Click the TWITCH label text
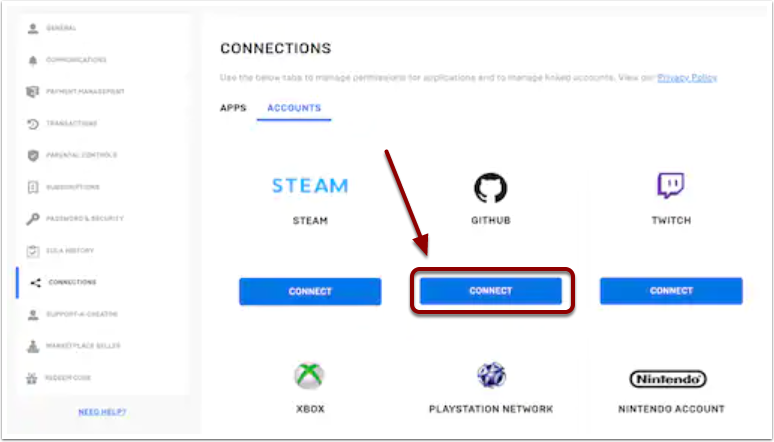The image size is (774, 442). pyautogui.click(x=671, y=221)
